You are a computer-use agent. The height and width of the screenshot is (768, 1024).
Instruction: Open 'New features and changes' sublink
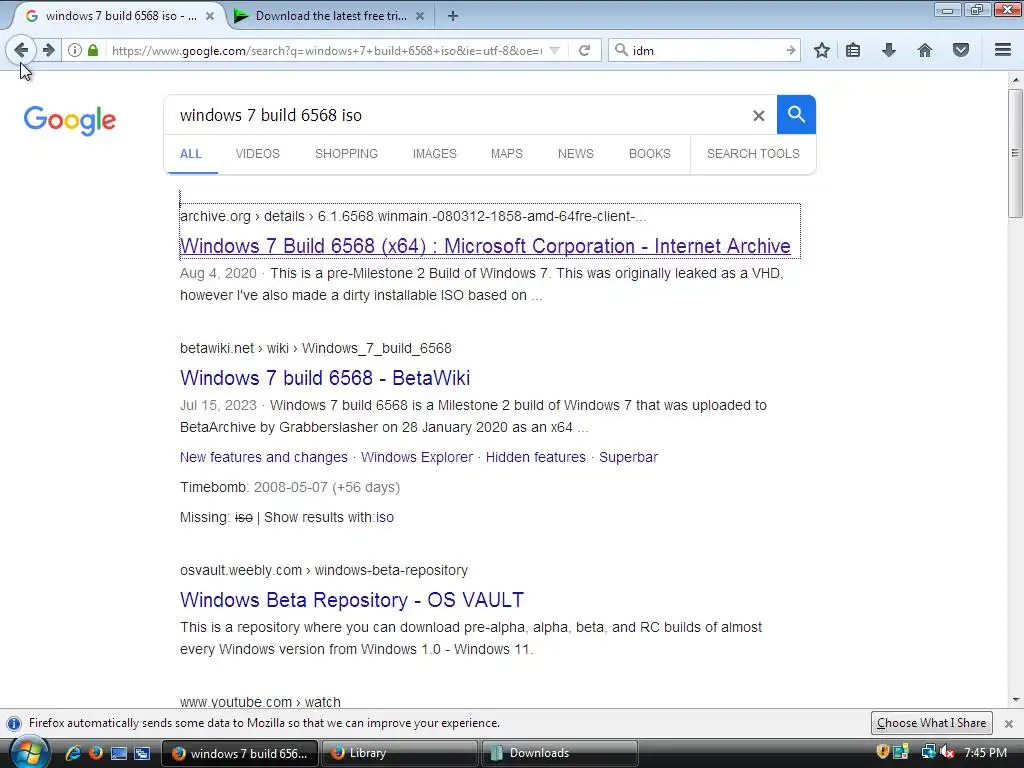click(264, 457)
